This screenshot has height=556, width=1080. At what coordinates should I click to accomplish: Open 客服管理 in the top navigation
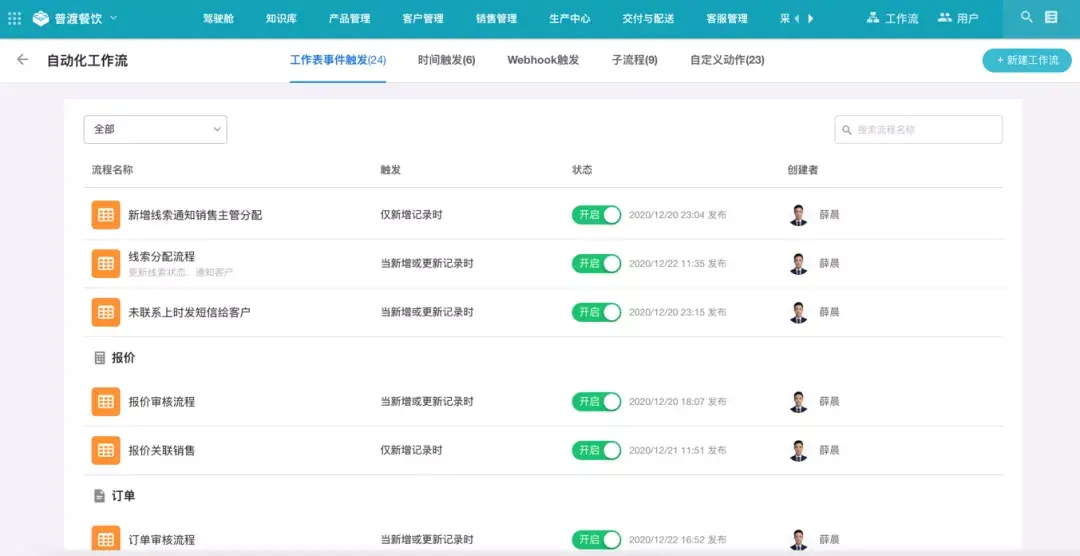pyautogui.click(x=727, y=19)
